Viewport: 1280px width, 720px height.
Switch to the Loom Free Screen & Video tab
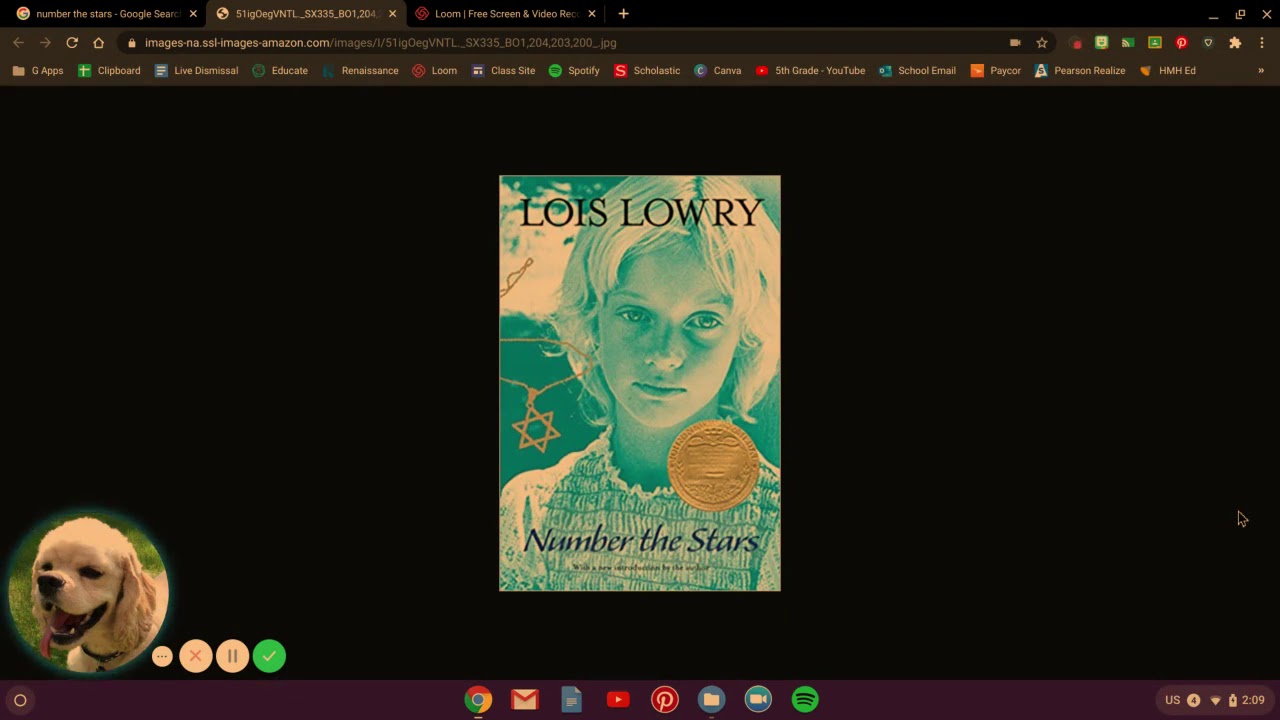pos(506,14)
